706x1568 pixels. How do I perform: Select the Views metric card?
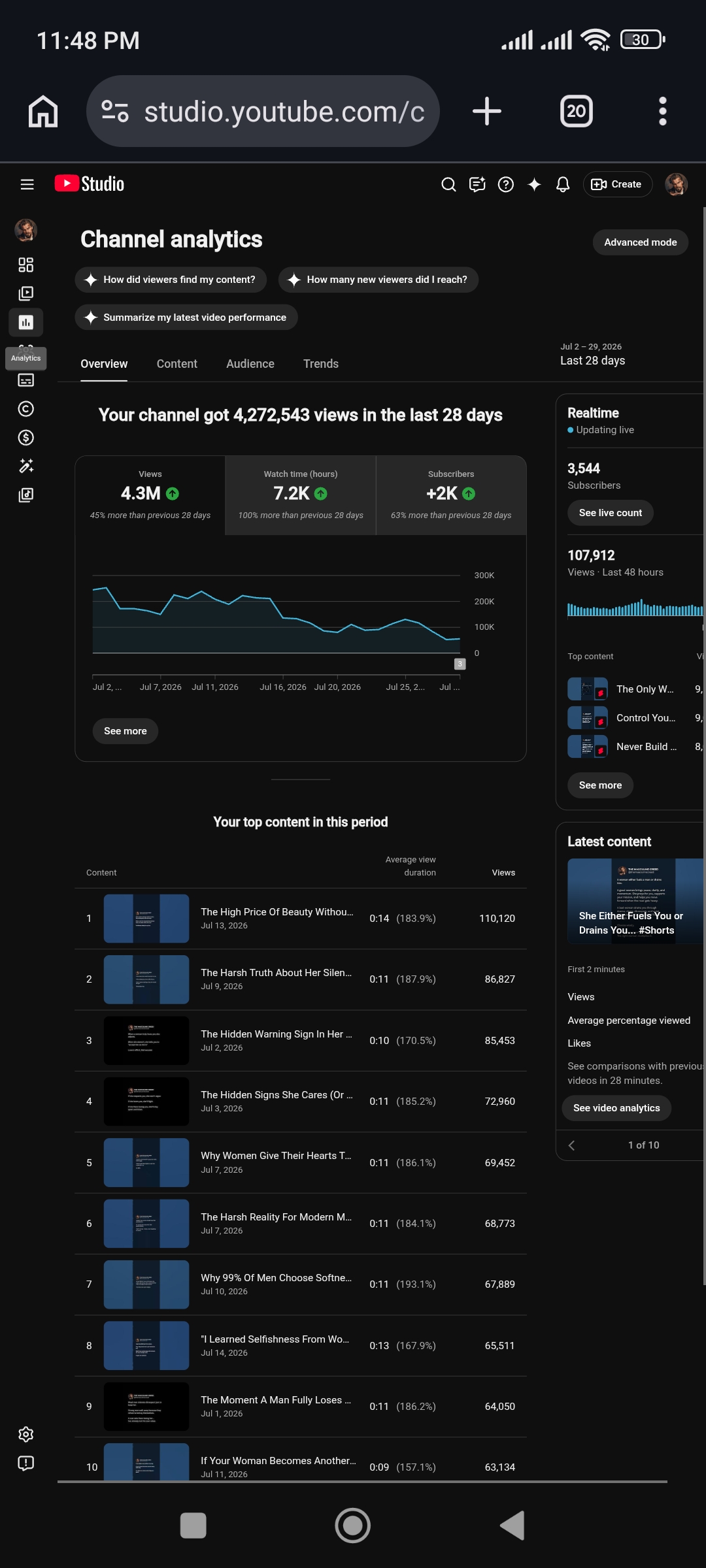tap(150, 495)
